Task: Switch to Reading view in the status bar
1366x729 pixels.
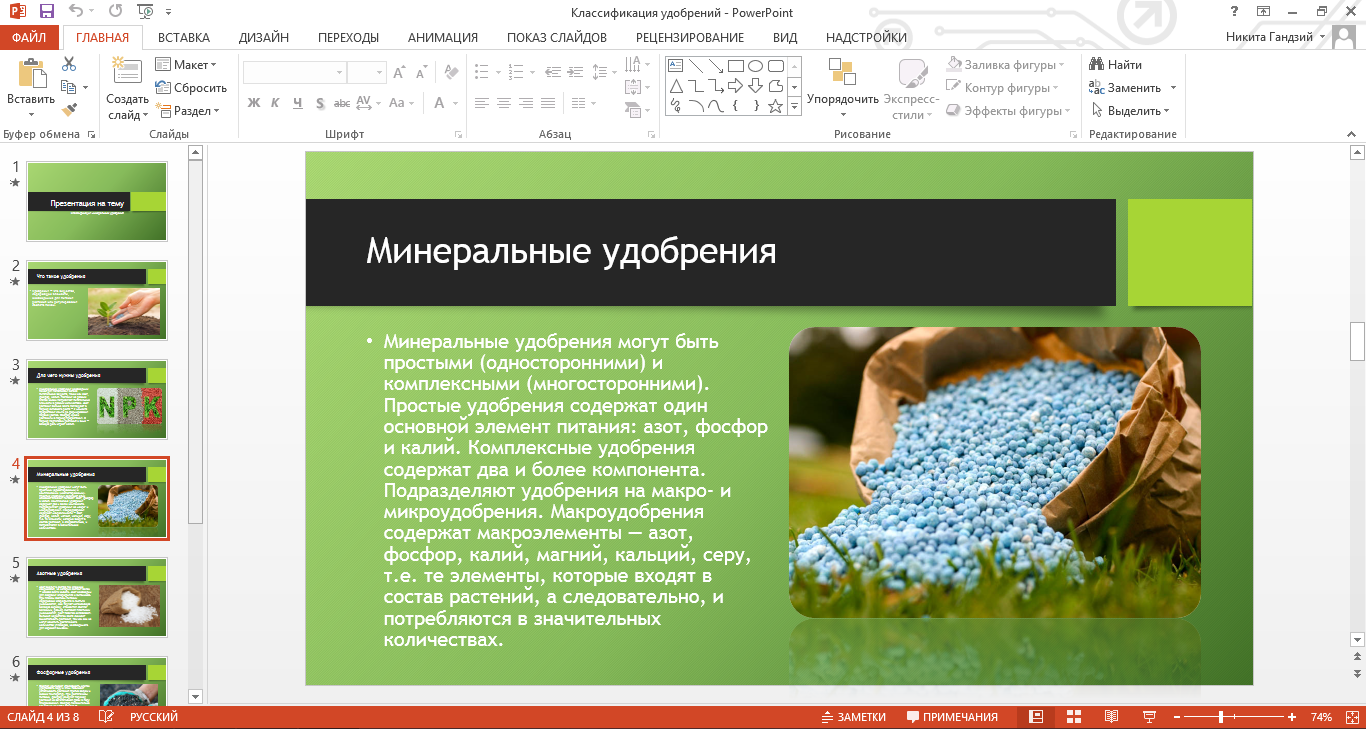Action: (x=1111, y=717)
